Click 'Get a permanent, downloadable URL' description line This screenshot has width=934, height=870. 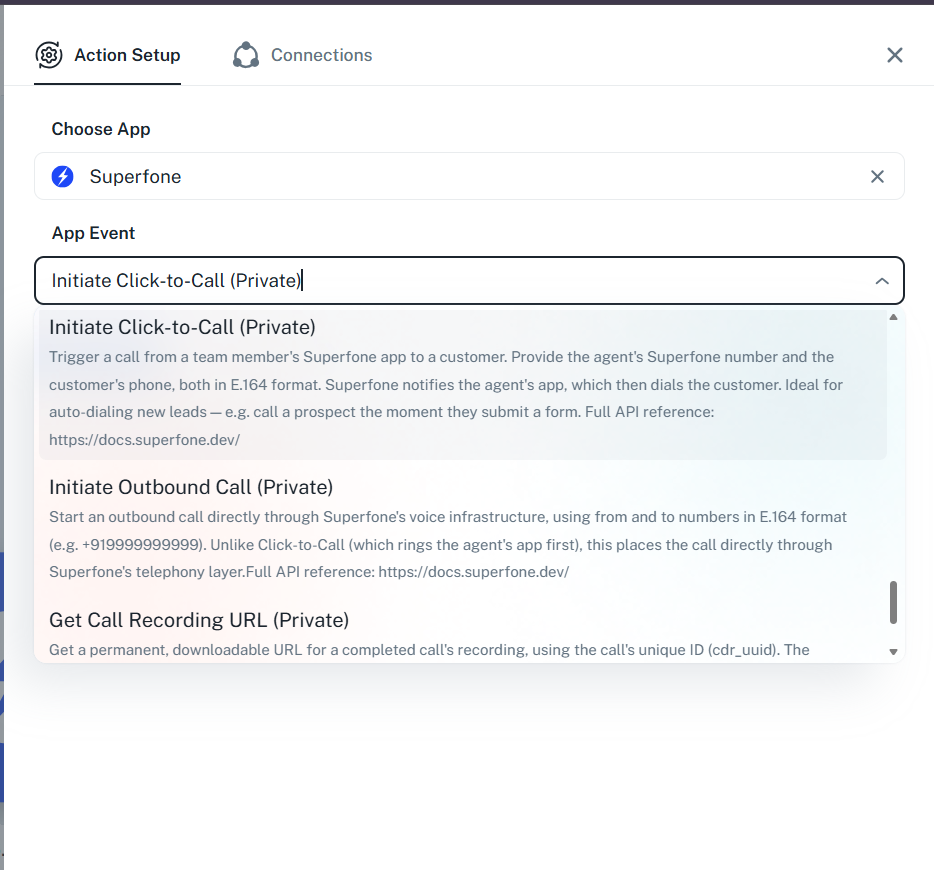429,650
